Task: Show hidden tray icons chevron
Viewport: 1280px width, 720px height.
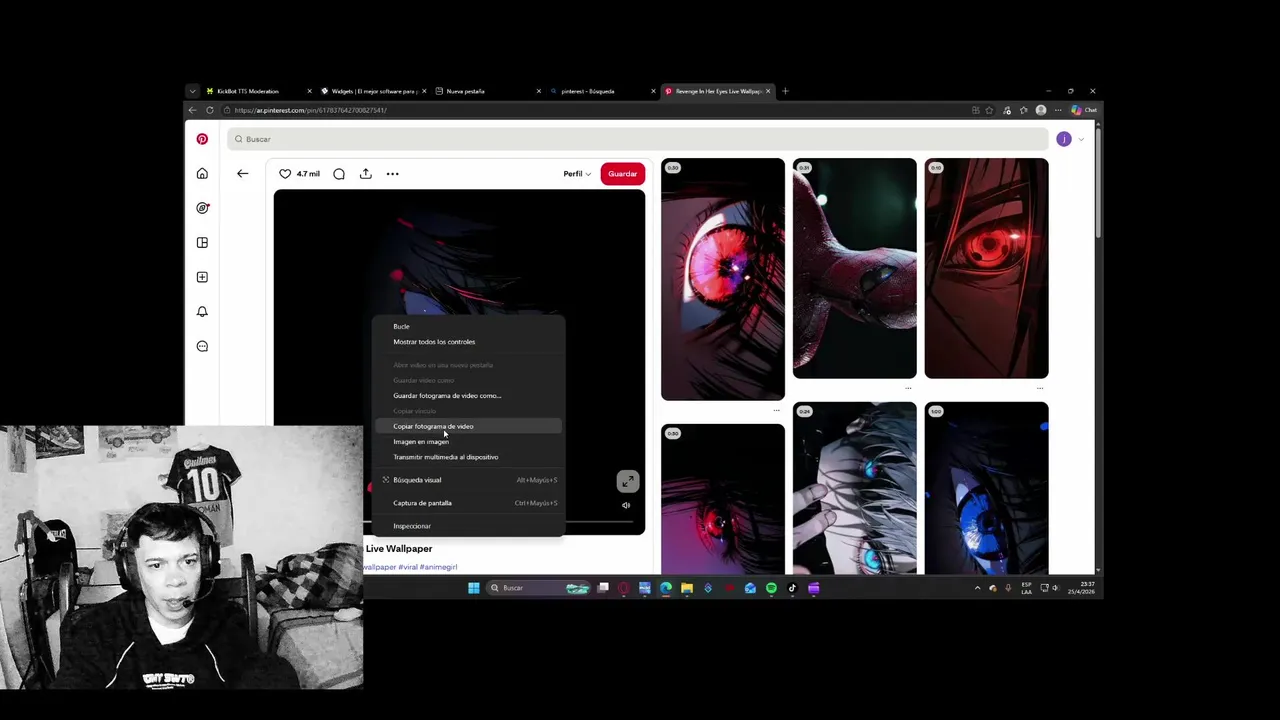Action: click(977, 588)
